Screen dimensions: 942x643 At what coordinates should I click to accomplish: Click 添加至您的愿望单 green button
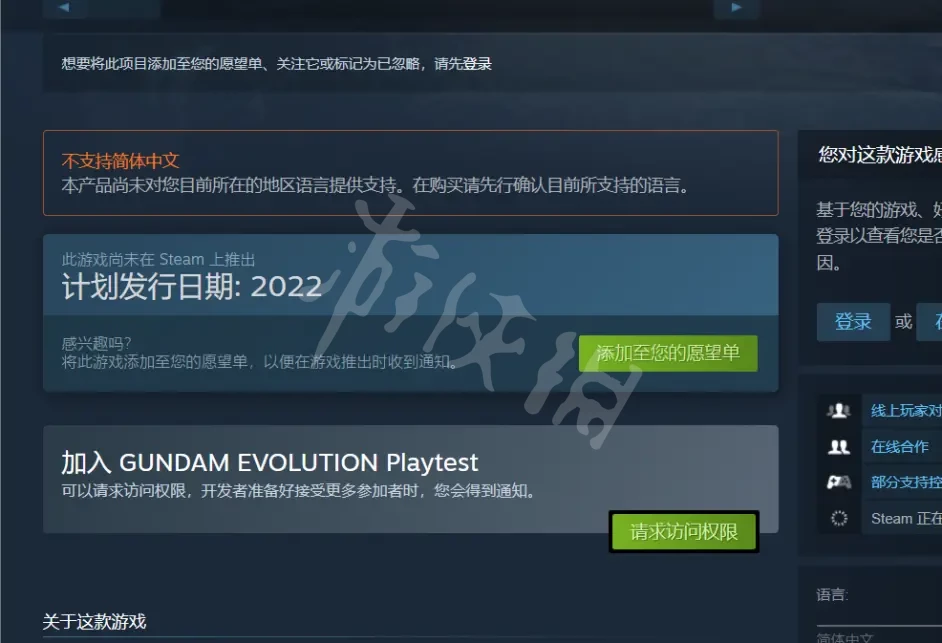[668, 353]
